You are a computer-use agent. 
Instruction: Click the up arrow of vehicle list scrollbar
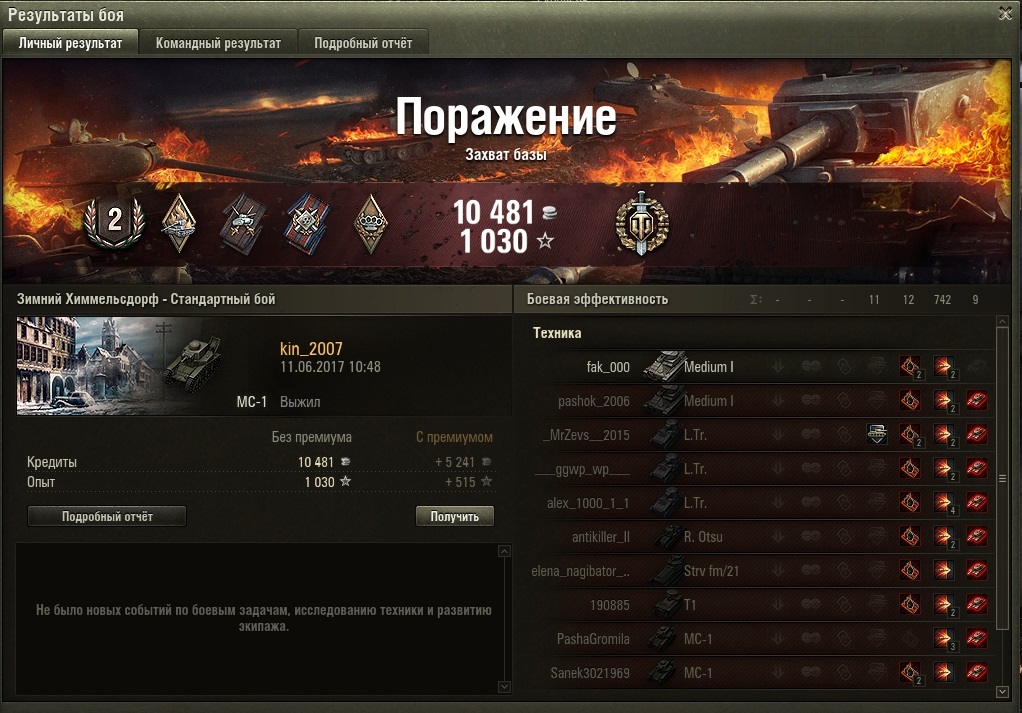tap(1002, 322)
